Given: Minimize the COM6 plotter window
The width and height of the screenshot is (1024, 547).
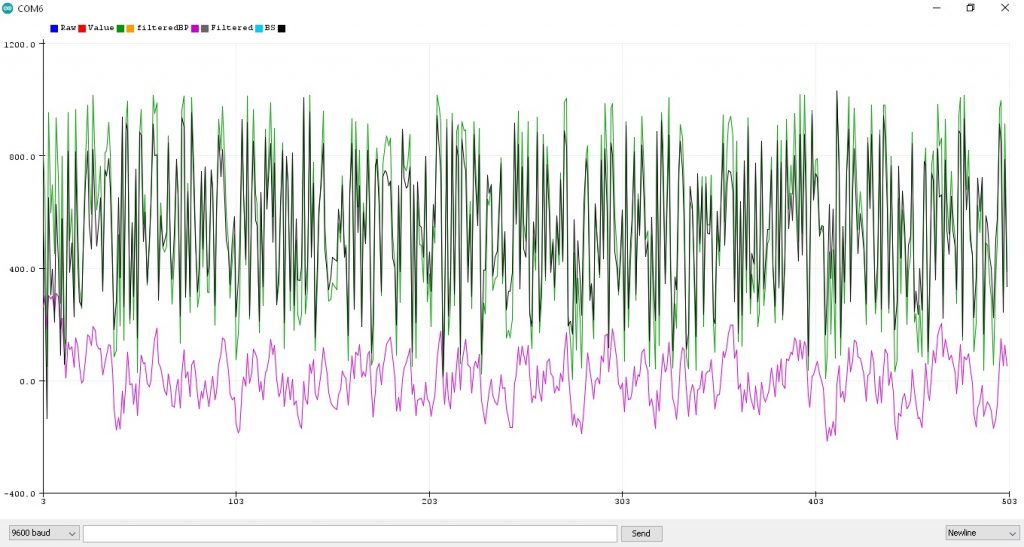Looking at the screenshot, I should pyautogui.click(x=936, y=8).
